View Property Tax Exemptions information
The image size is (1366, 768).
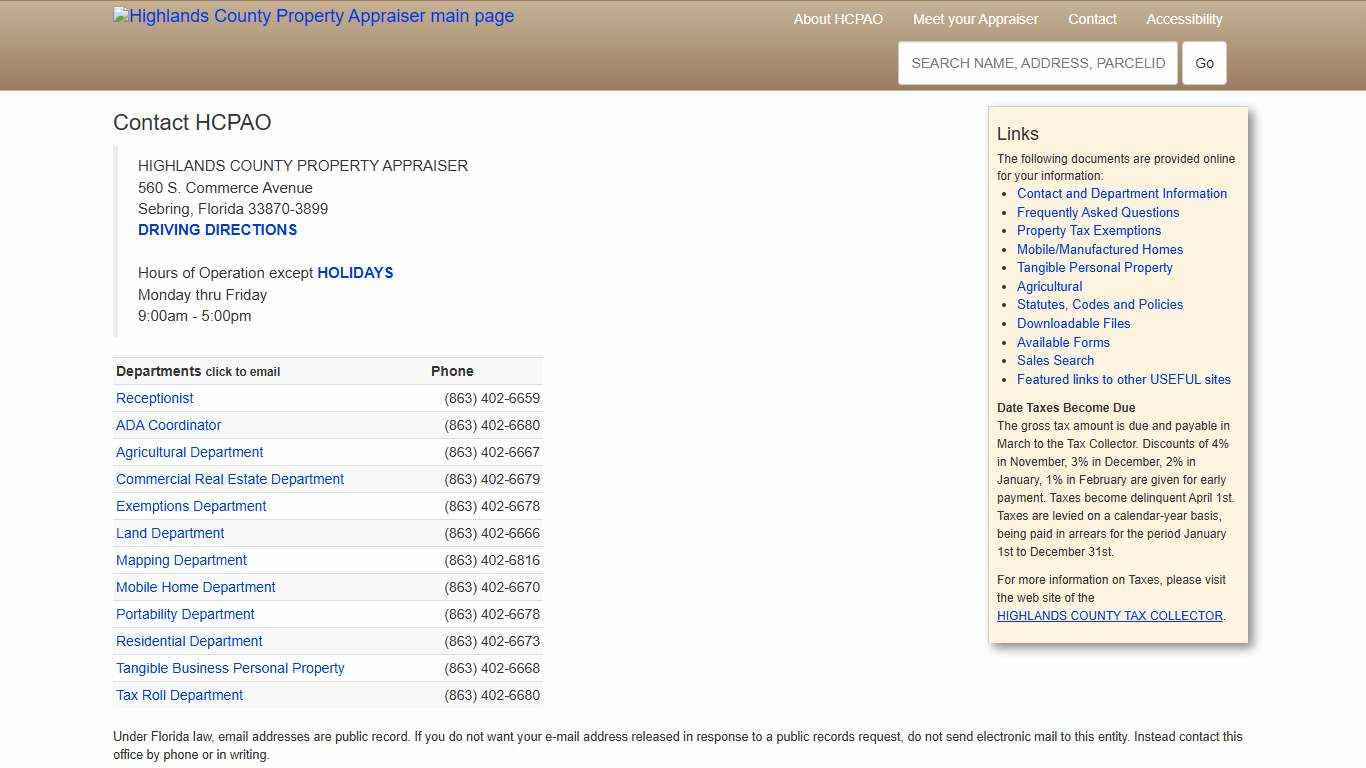1089,230
